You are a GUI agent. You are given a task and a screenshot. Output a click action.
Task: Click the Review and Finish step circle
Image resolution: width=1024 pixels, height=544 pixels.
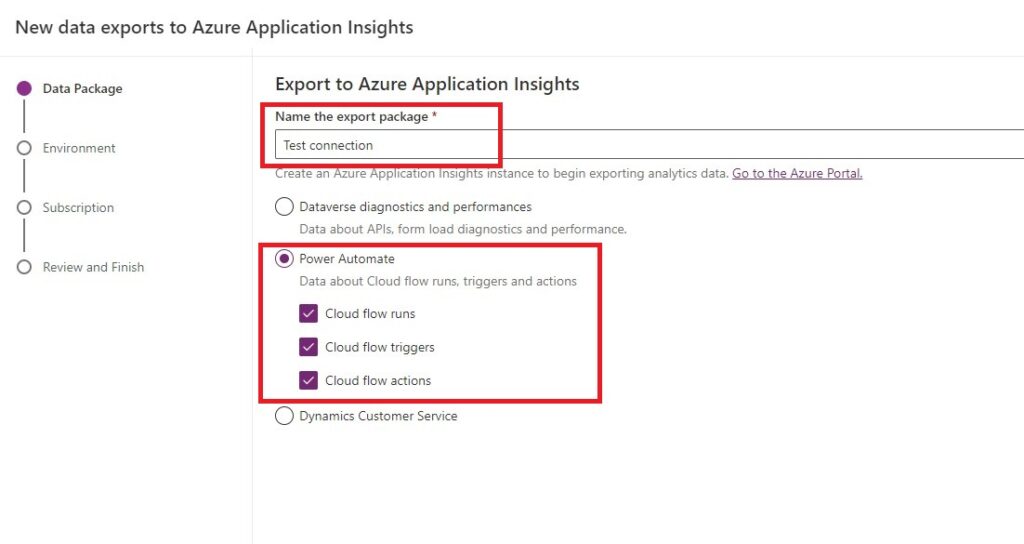24,267
